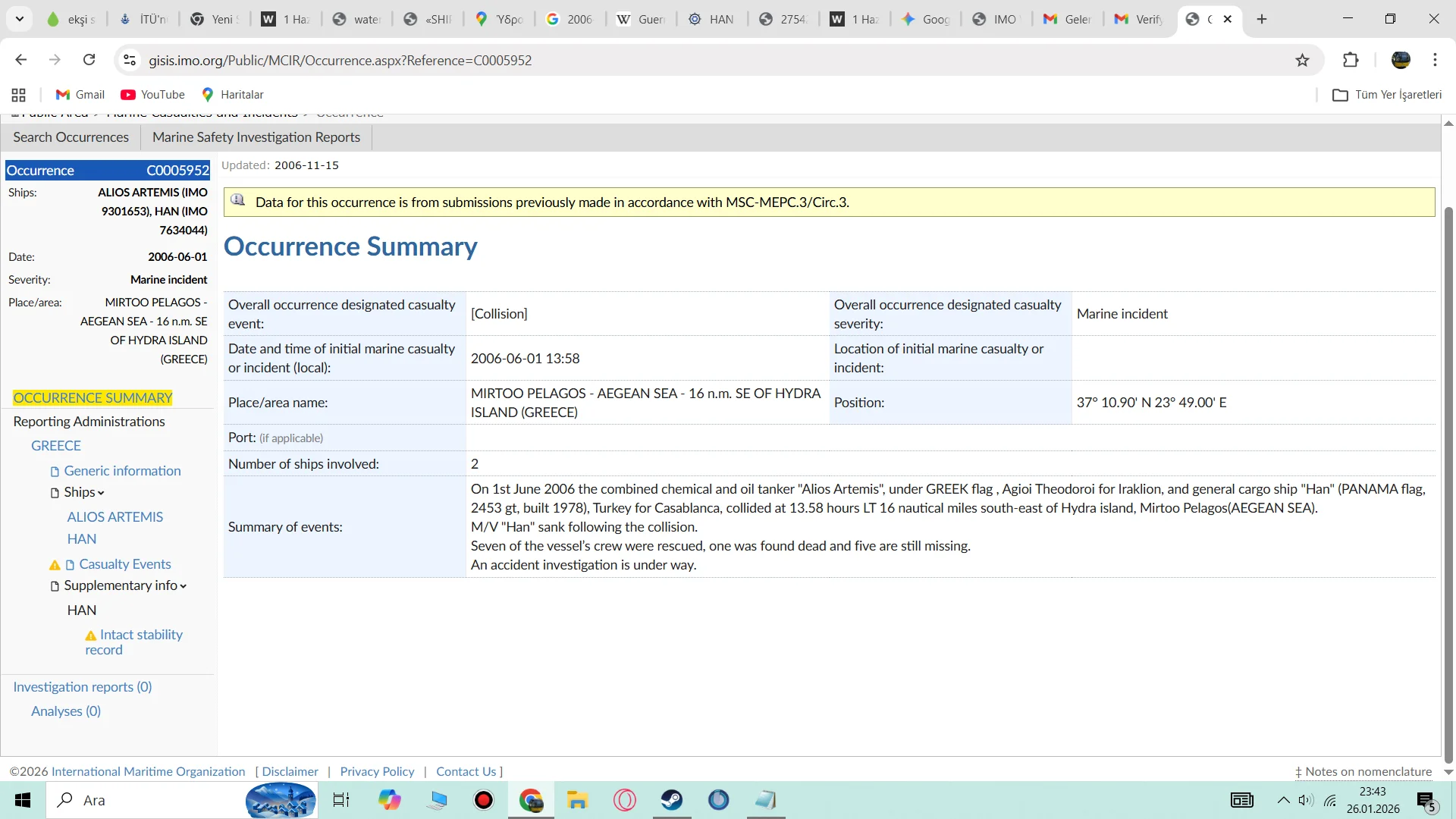Screen dimensions: 1456x819
Task: Click the warning icon beside Casualty Events
Action: pos(55,565)
